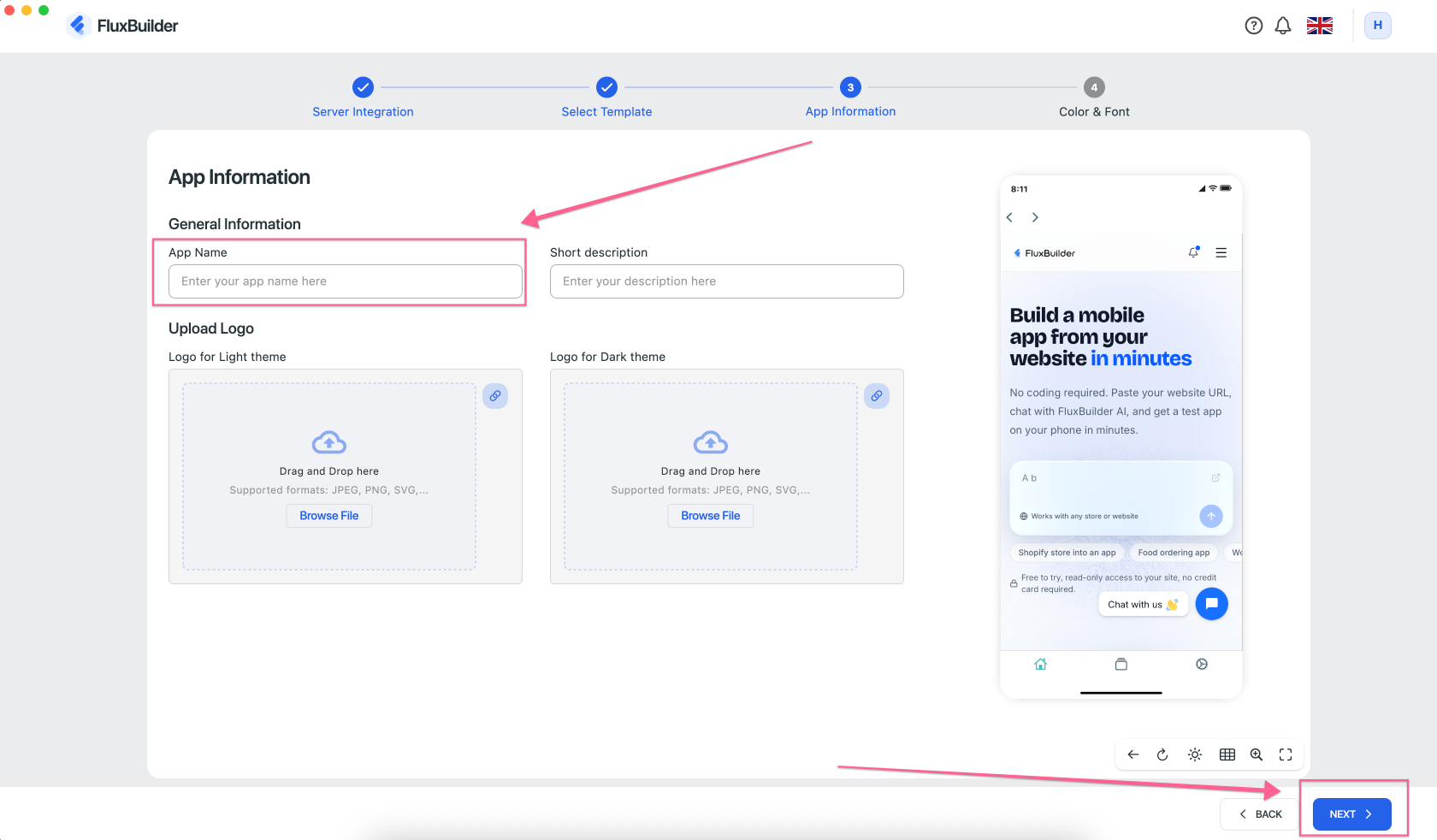Click the NEXT button
This screenshot has height=840, width=1437.
tap(1351, 814)
